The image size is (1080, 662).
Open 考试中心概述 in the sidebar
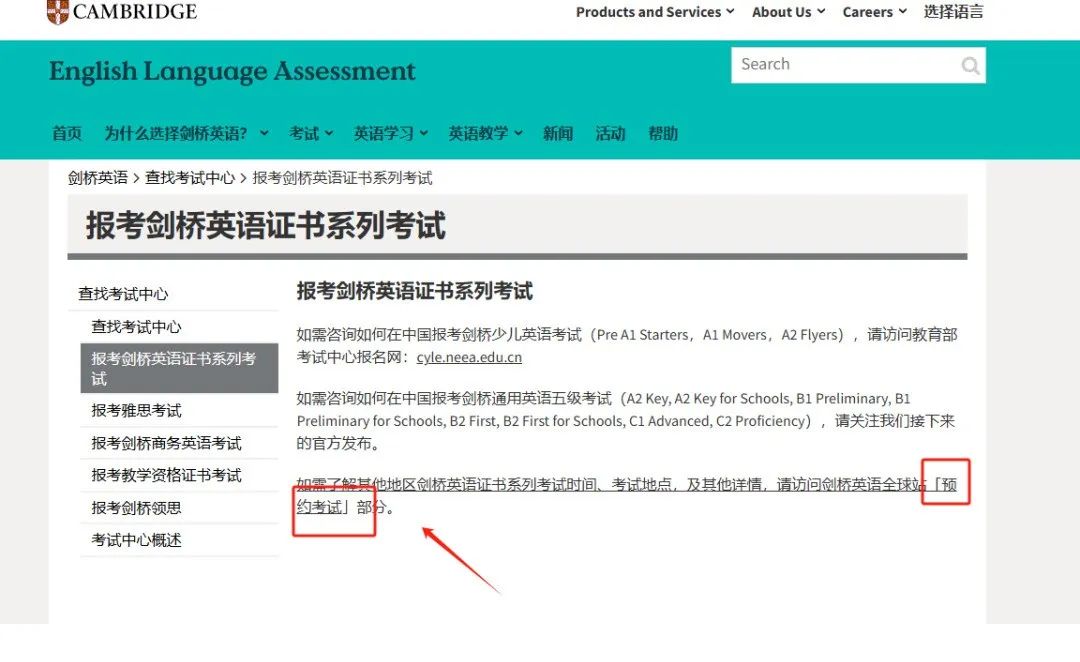click(136, 540)
